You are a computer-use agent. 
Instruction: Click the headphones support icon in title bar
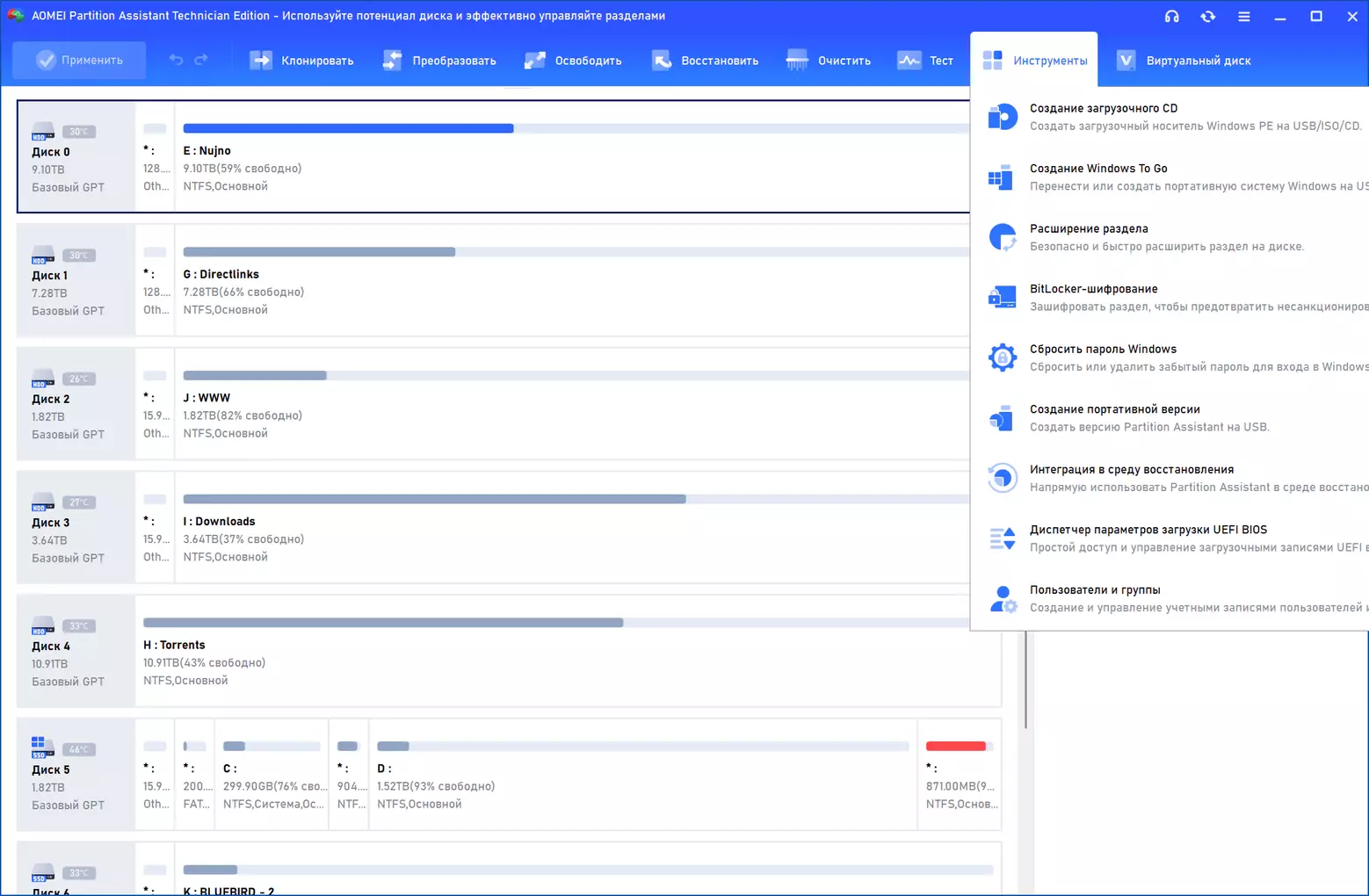pos(1171,16)
